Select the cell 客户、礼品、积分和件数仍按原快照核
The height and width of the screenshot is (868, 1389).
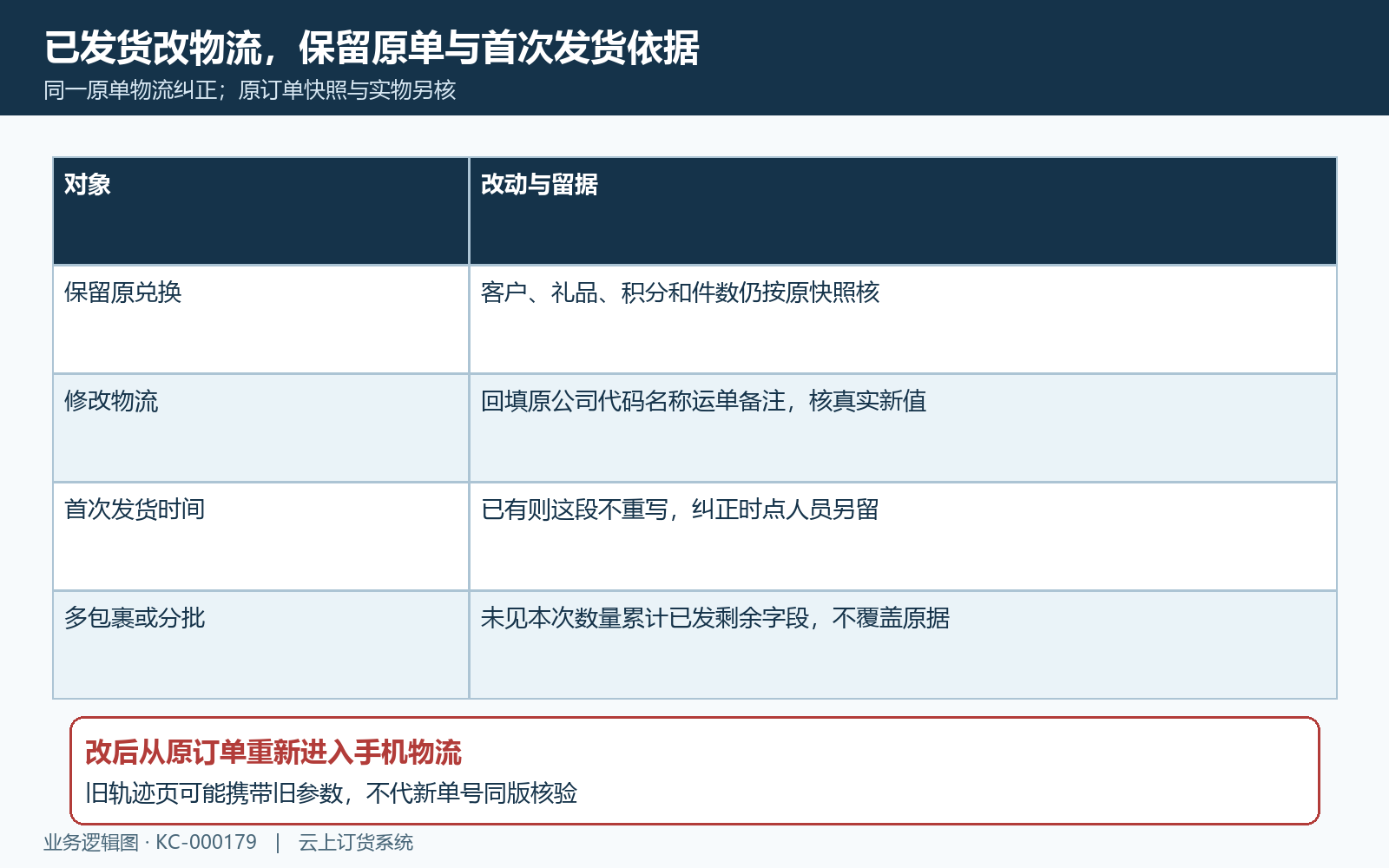903,319
